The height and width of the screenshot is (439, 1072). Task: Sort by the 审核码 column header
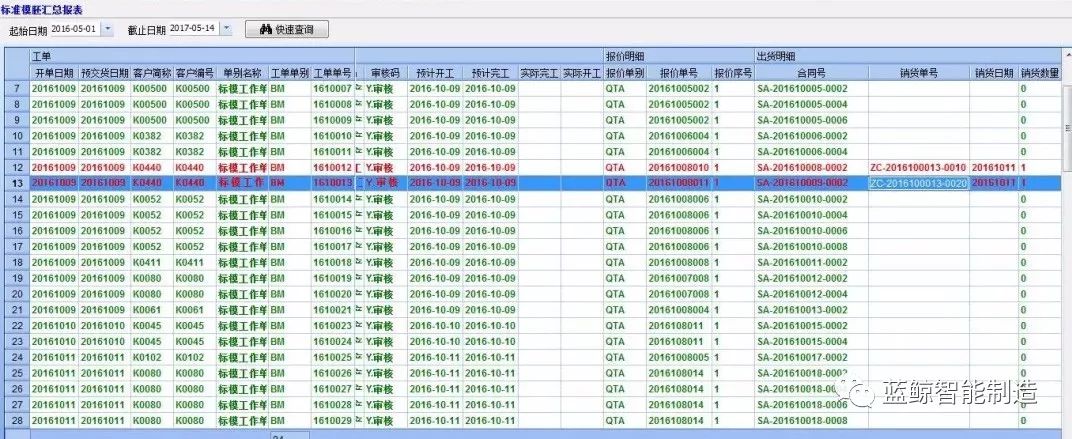coord(385,73)
